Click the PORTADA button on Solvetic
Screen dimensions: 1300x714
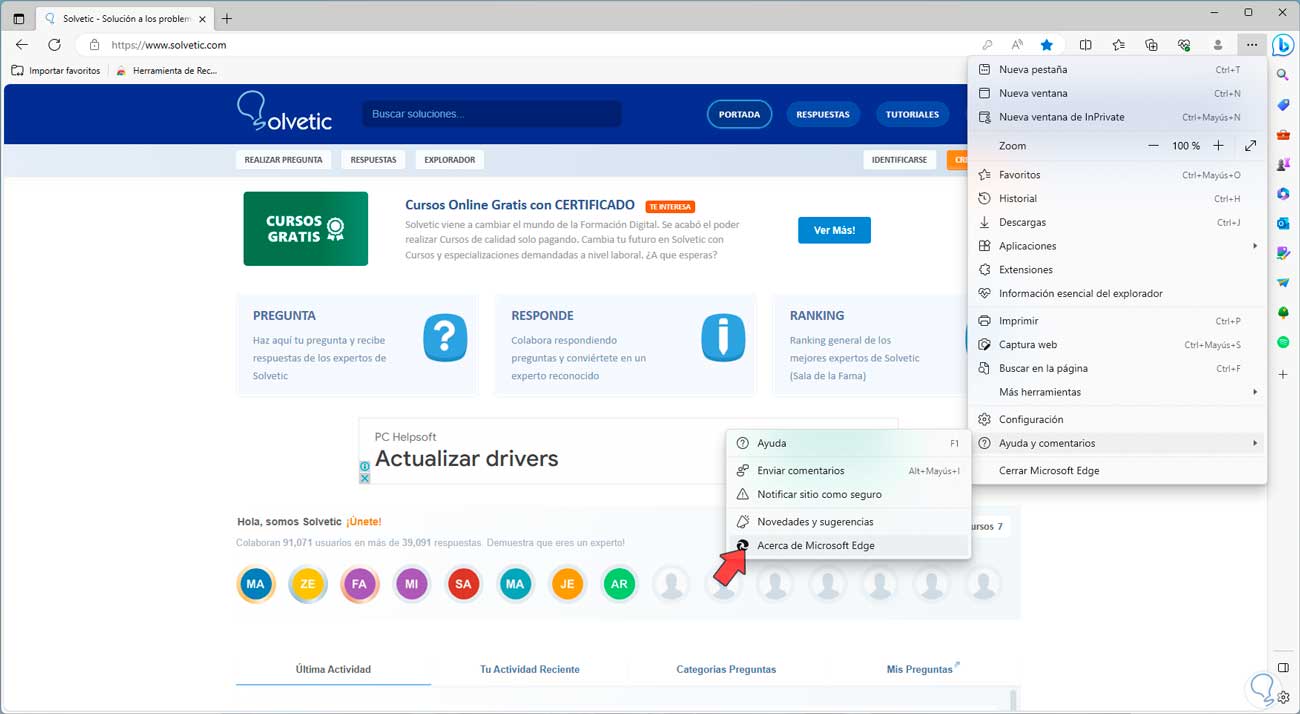click(739, 114)
